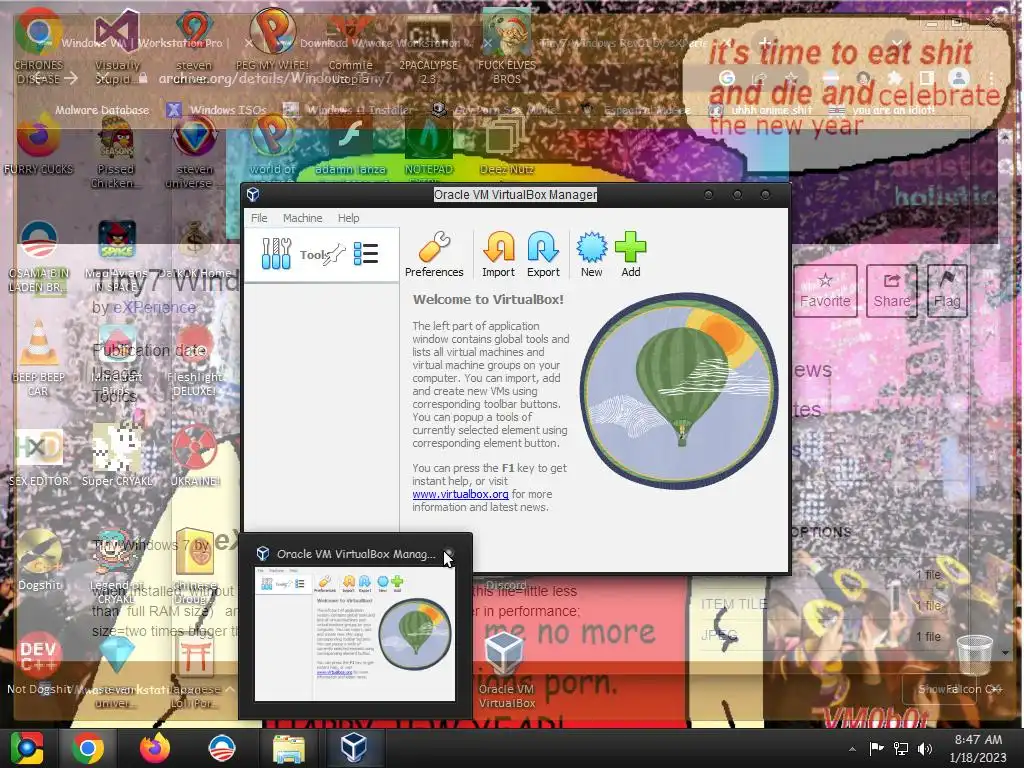Image resolution: width=1024 pixels, height=768 pixels.
Task: Close the VirtualBox taskbar preview
Action: pyautogui.click(x=449, y=554)
